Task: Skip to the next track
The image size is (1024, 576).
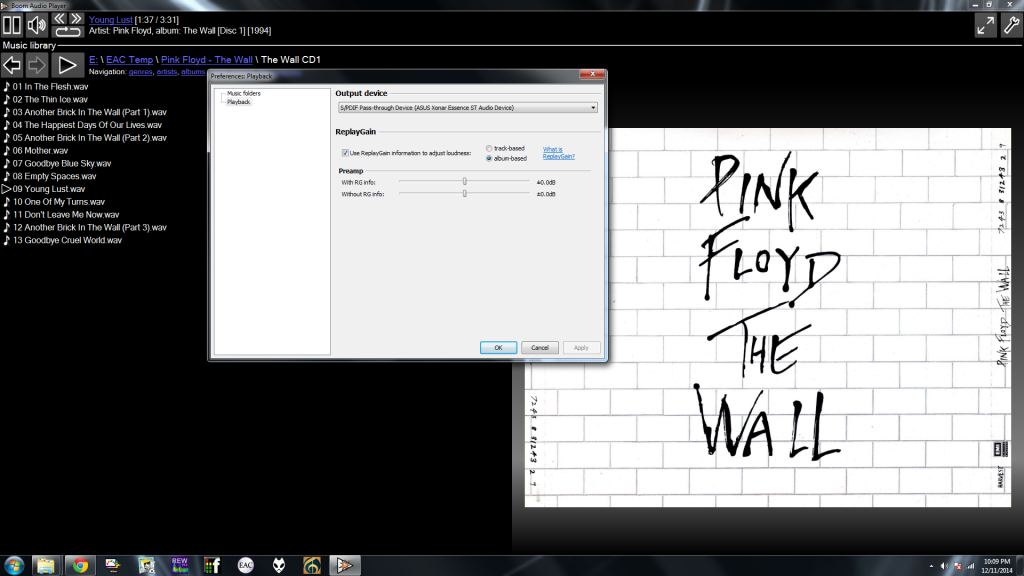Action: click(76, 18)
